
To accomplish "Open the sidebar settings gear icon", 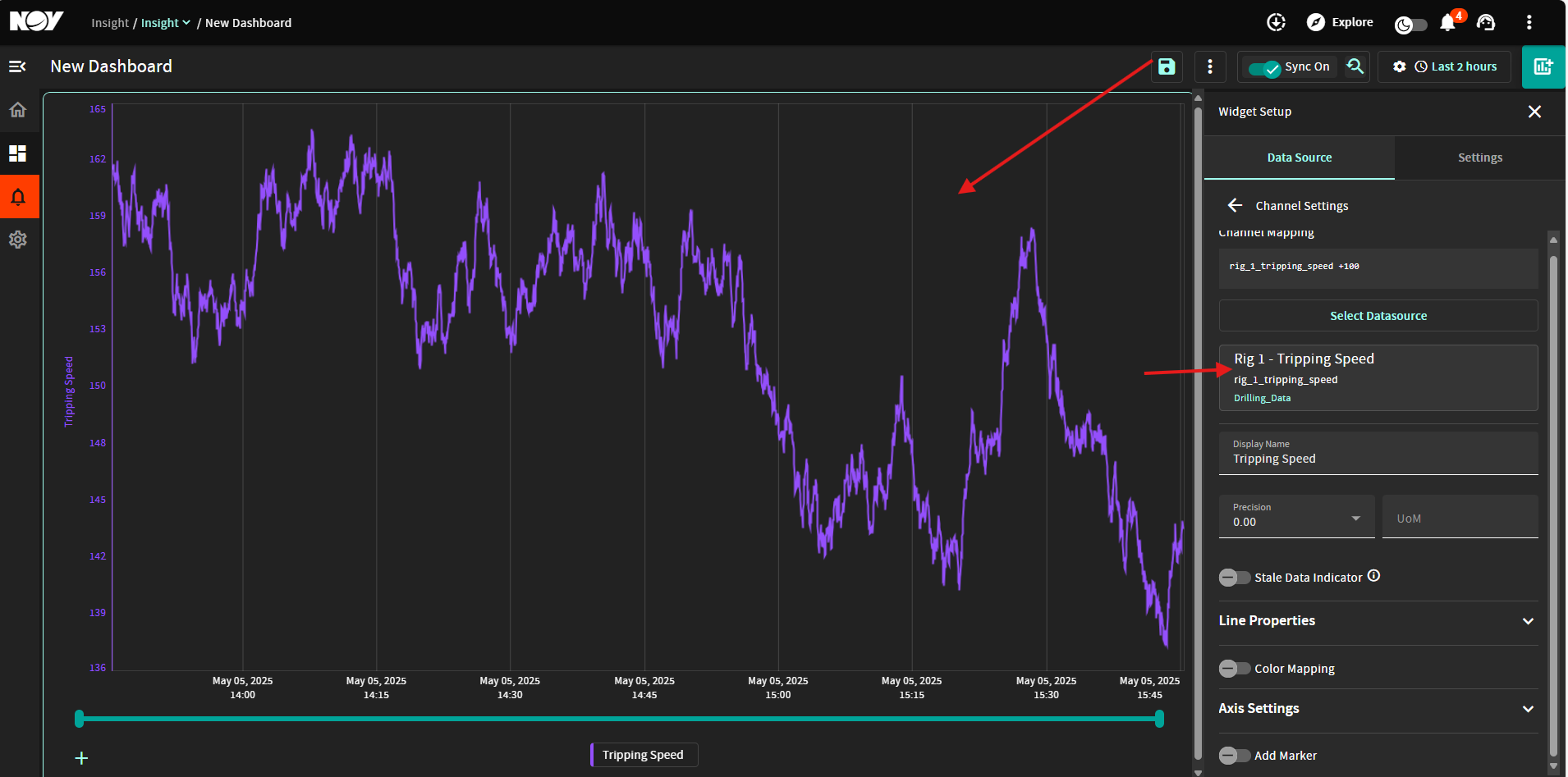I will click(x=18, y=240).
